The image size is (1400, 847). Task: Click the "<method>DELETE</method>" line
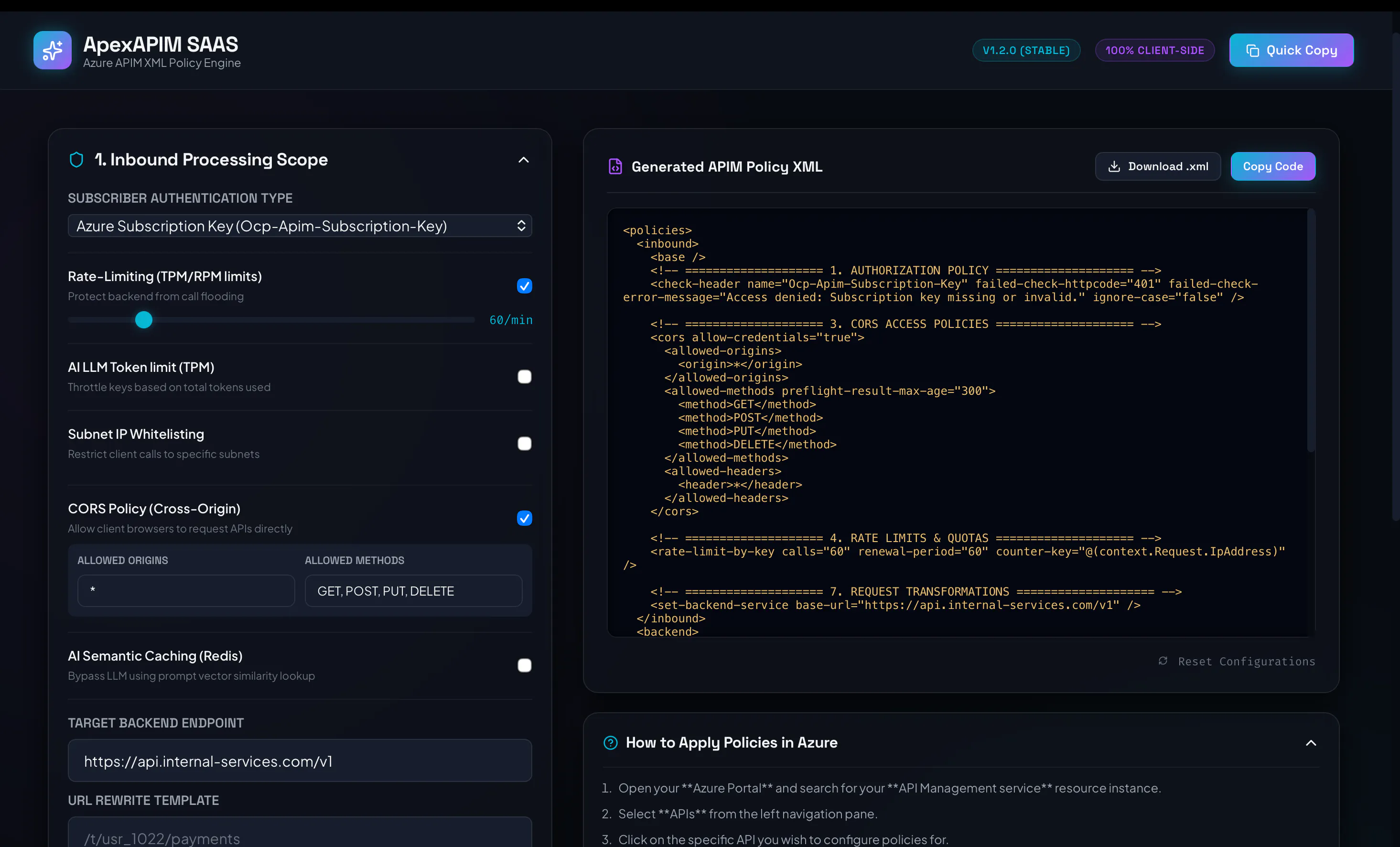(x=757, y=444)
